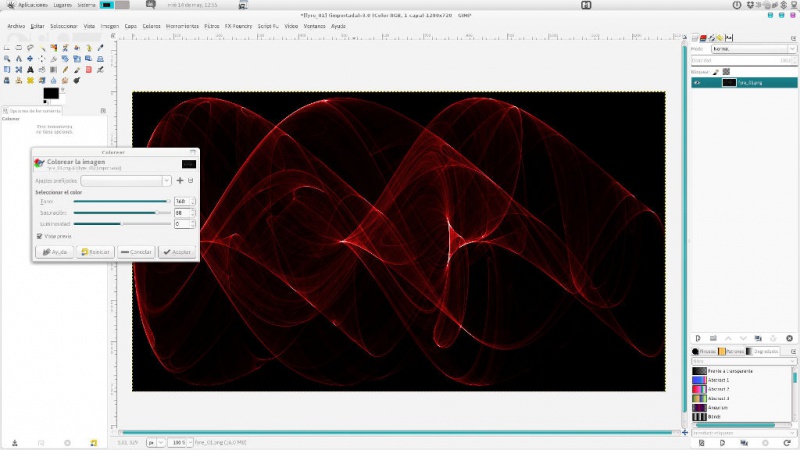
Task: Click the Luminosidad value input field
Action: tap(182, 224)
